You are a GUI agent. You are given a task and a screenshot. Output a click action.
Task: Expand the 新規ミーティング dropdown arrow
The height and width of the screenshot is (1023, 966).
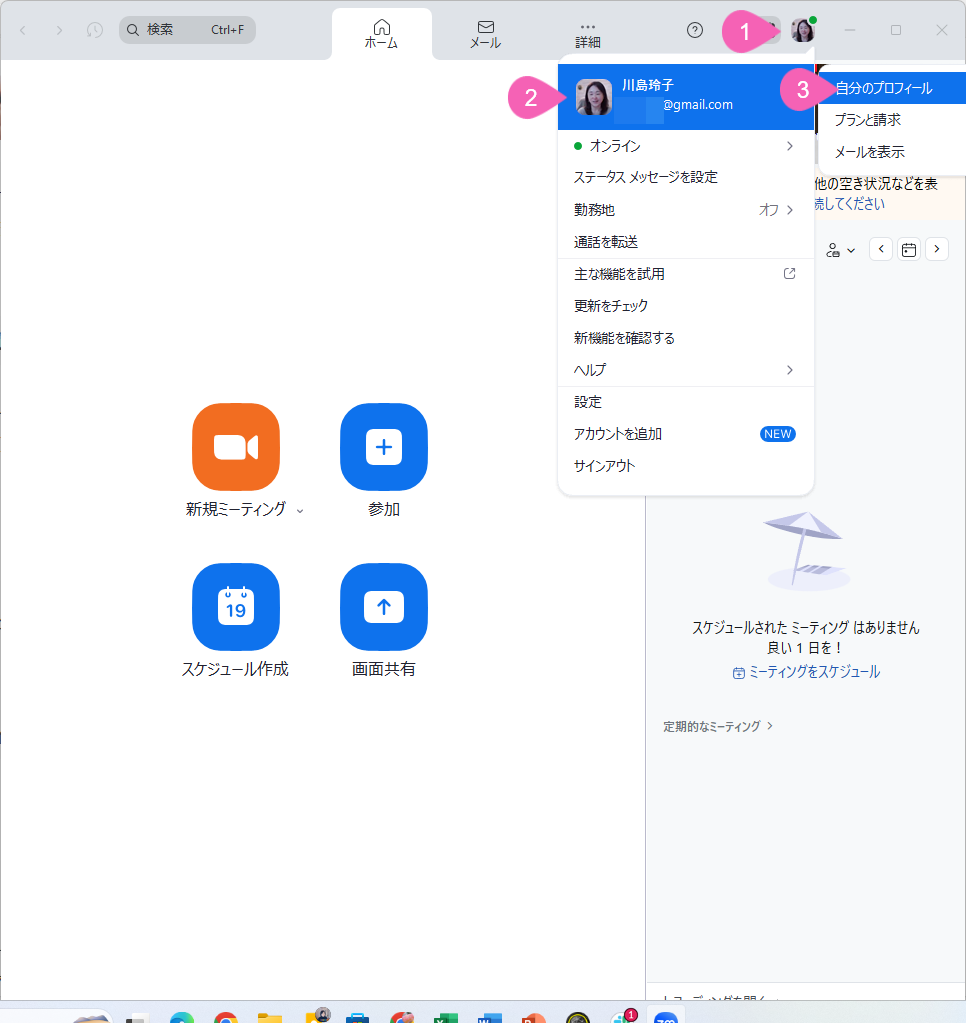point(300,511)
